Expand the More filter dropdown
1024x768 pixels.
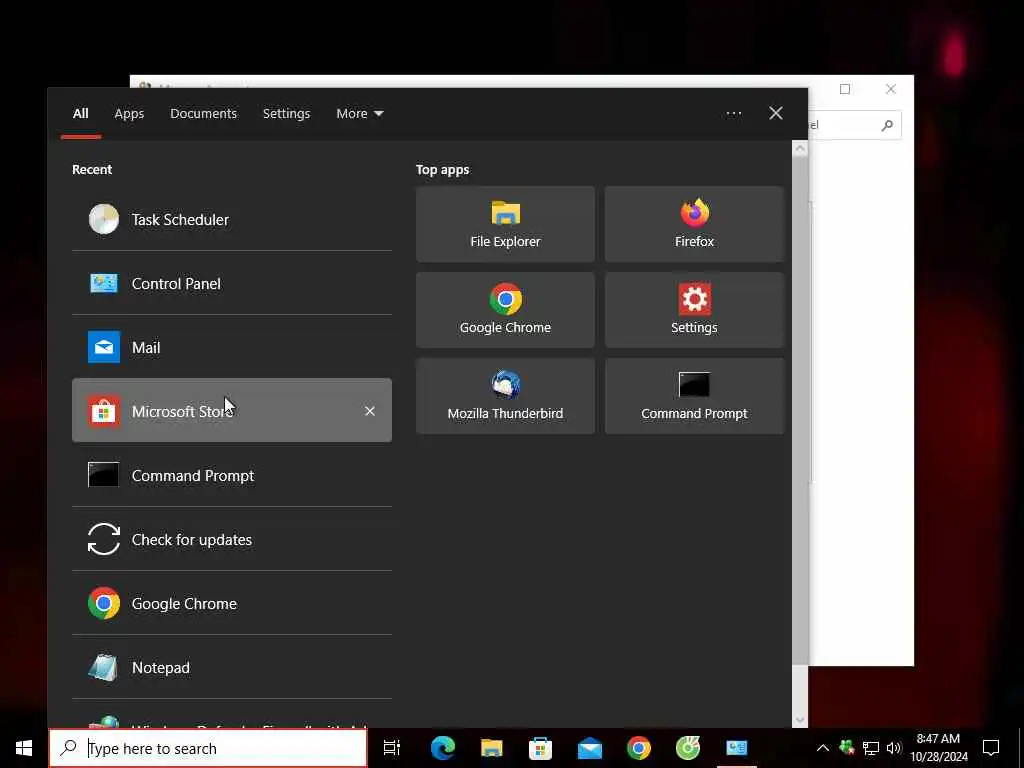pyautogui.click(x=360, y=114)
